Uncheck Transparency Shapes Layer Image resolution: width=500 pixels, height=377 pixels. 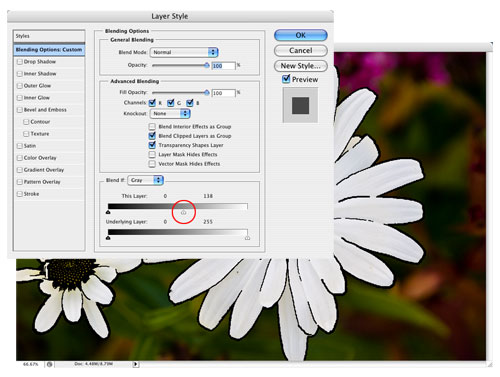pyautogui.click(x=152, y=145)
